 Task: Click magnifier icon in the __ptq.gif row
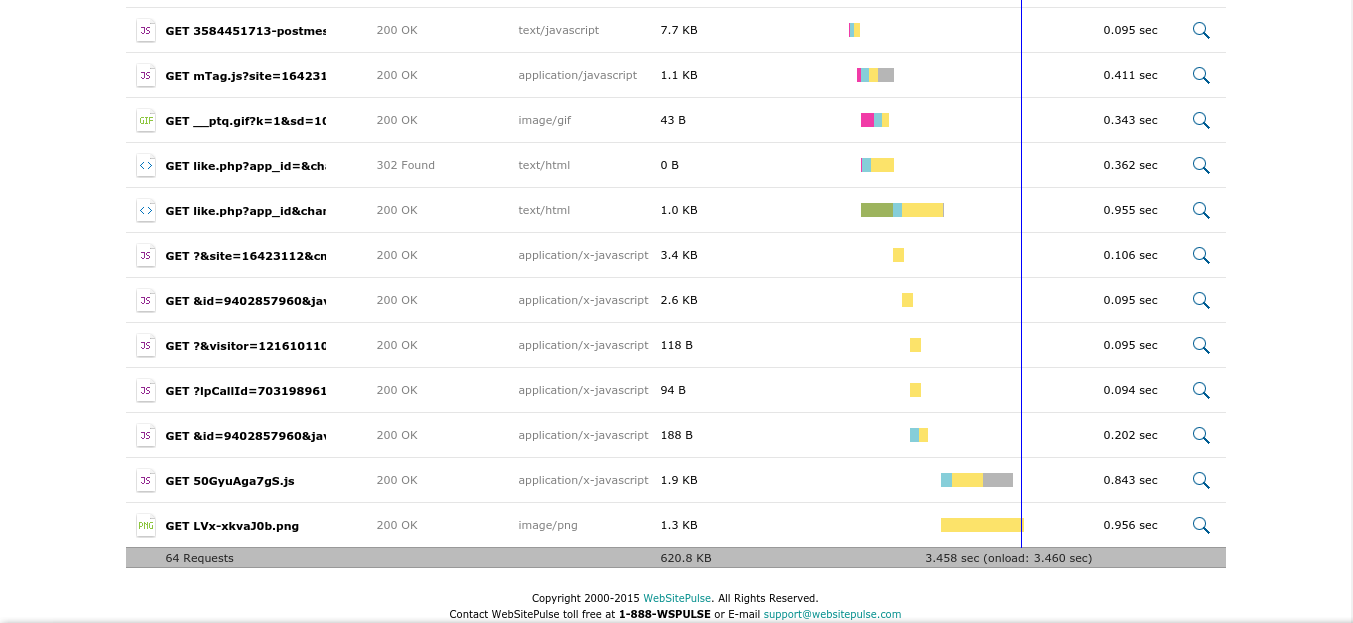point(1201,120)
